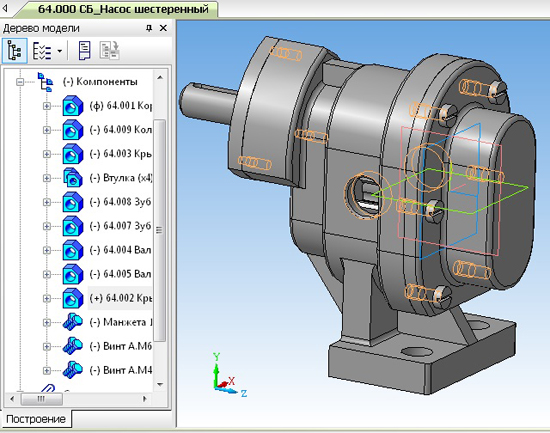550x433 pixels.
Task: Select the (-) 64.007 Зуб tree row
Action: (121, 226)
